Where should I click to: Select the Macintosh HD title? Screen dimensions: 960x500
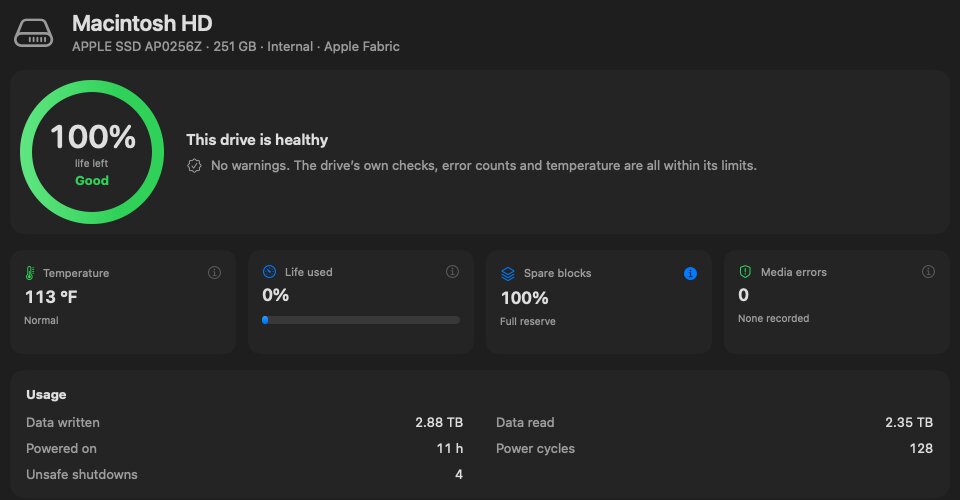pyautogui.click(x=142, y=23)
